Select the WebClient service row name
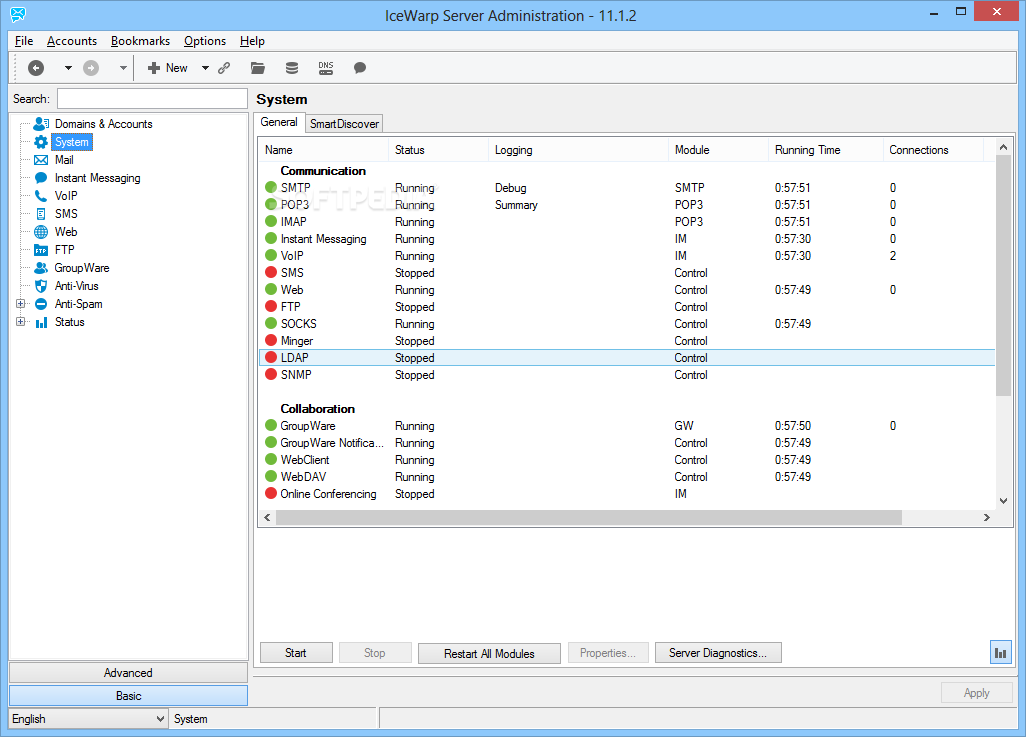 point(305,460)
